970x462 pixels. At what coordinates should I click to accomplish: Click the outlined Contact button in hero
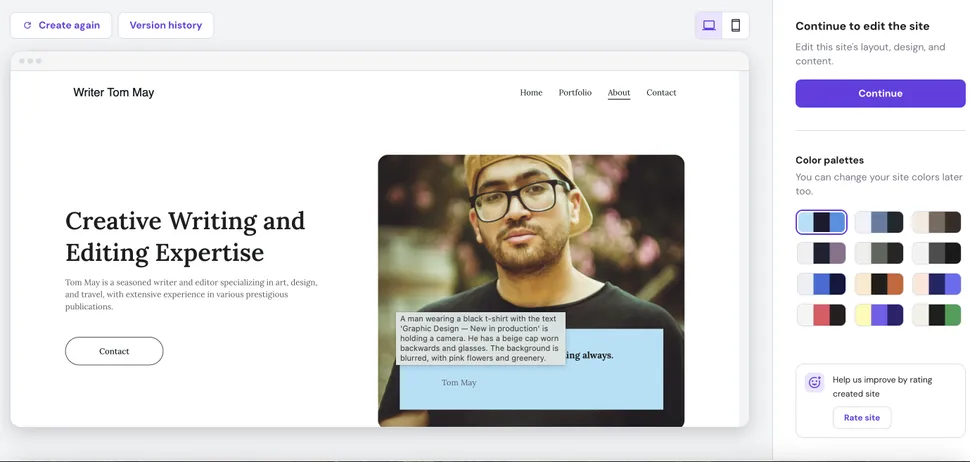pos(114,351)
